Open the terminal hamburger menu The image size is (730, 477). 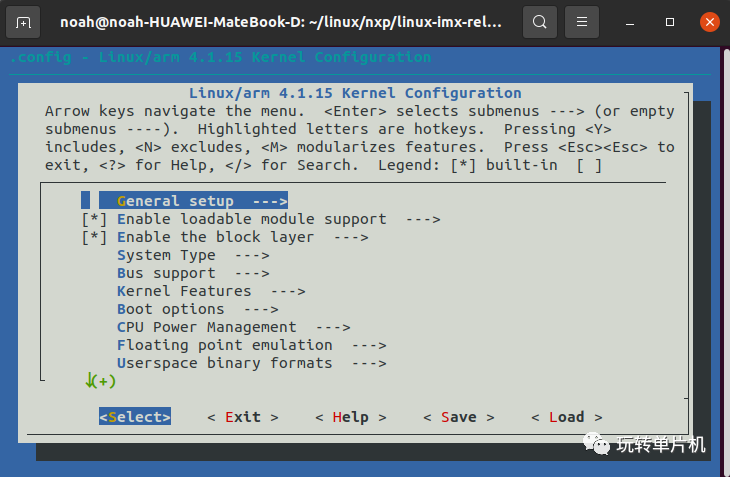coord(581,22)
